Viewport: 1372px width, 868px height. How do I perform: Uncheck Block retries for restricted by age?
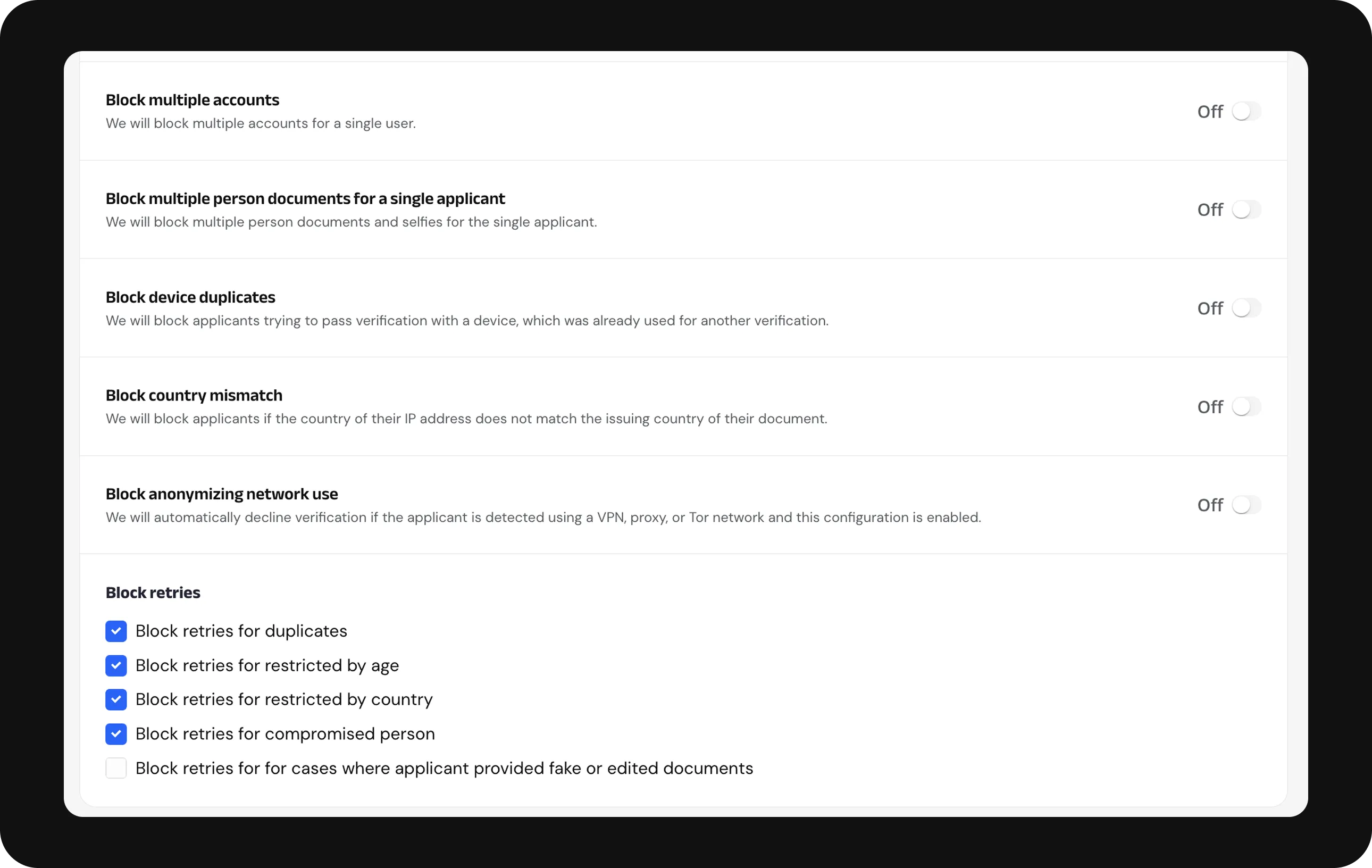coord(116,666)
